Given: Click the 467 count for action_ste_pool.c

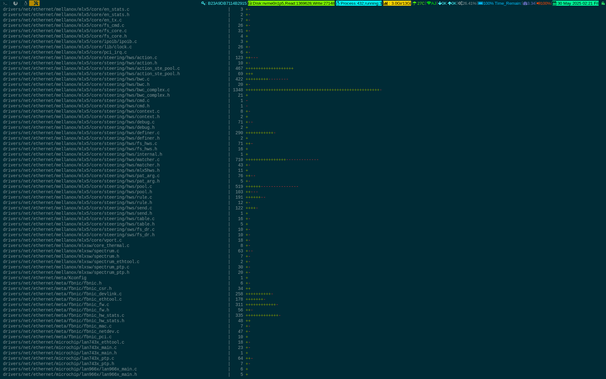Looking at the screenshot, I should point(239,68).
